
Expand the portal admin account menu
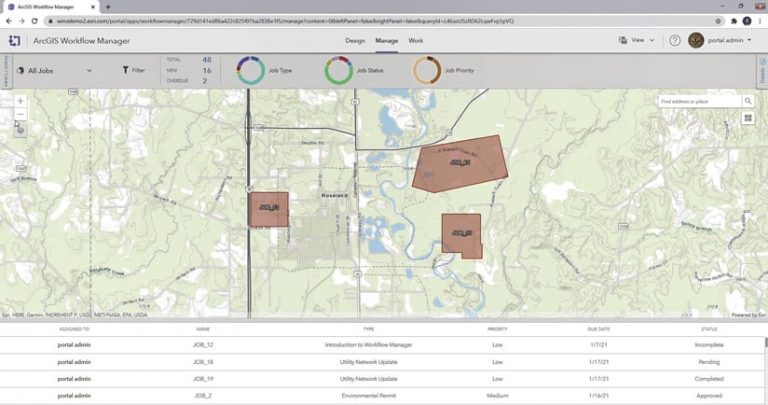coord(729,40)
